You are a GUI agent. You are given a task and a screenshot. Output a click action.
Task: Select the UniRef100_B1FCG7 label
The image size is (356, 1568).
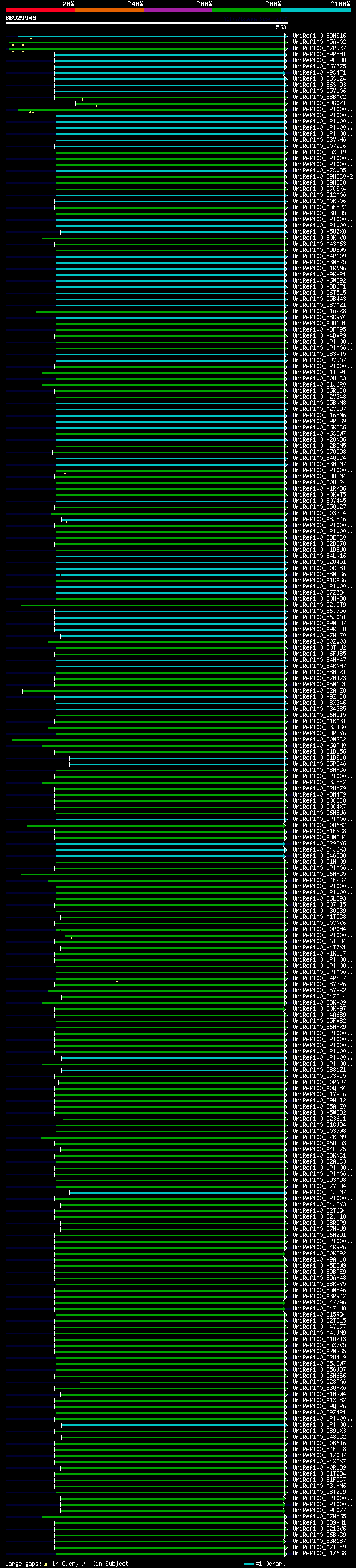click(319, 1479)
